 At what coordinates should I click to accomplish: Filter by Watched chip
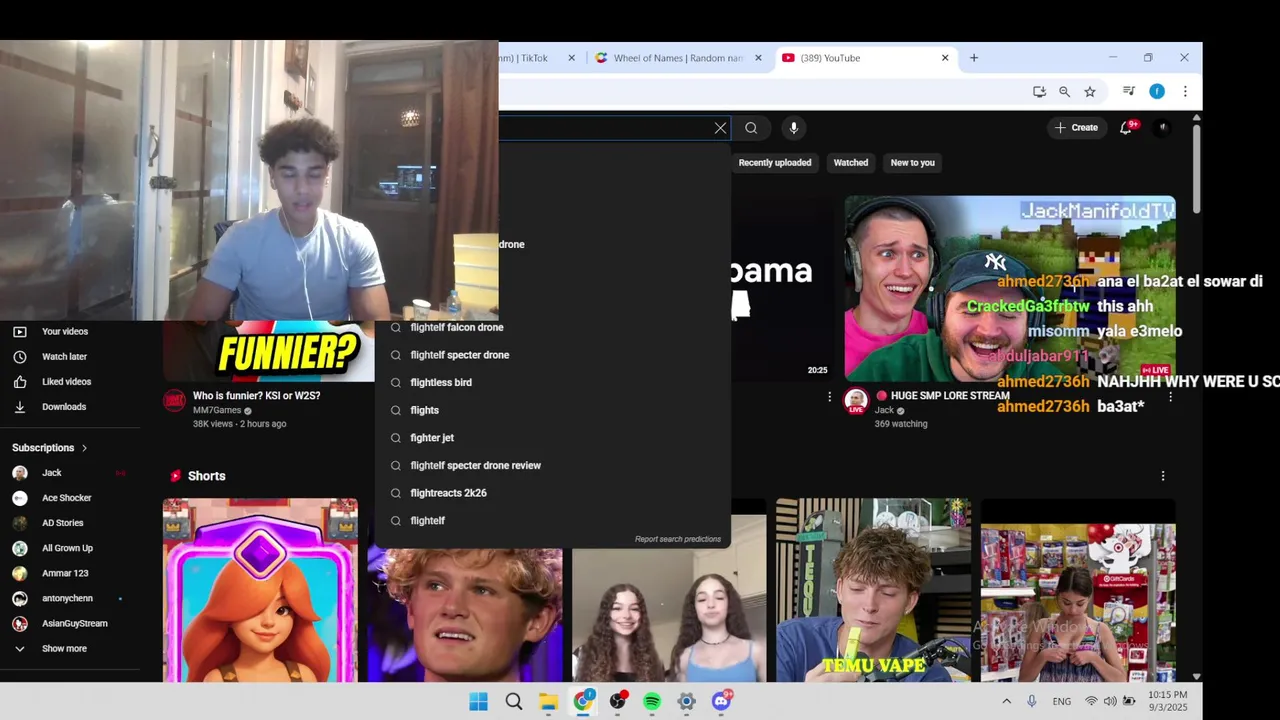point(851,162)
